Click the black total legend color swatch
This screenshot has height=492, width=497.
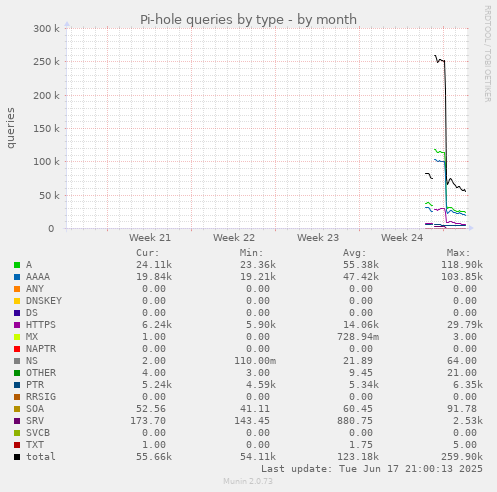17,457
